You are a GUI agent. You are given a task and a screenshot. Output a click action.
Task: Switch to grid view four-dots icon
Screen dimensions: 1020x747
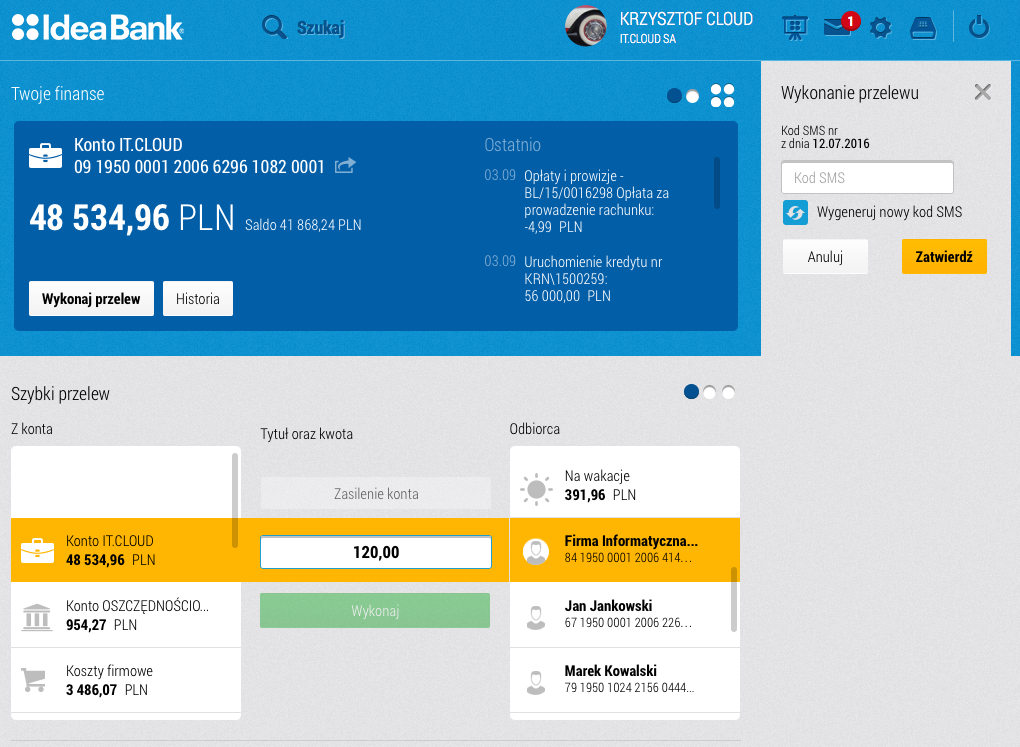[722, 96]
